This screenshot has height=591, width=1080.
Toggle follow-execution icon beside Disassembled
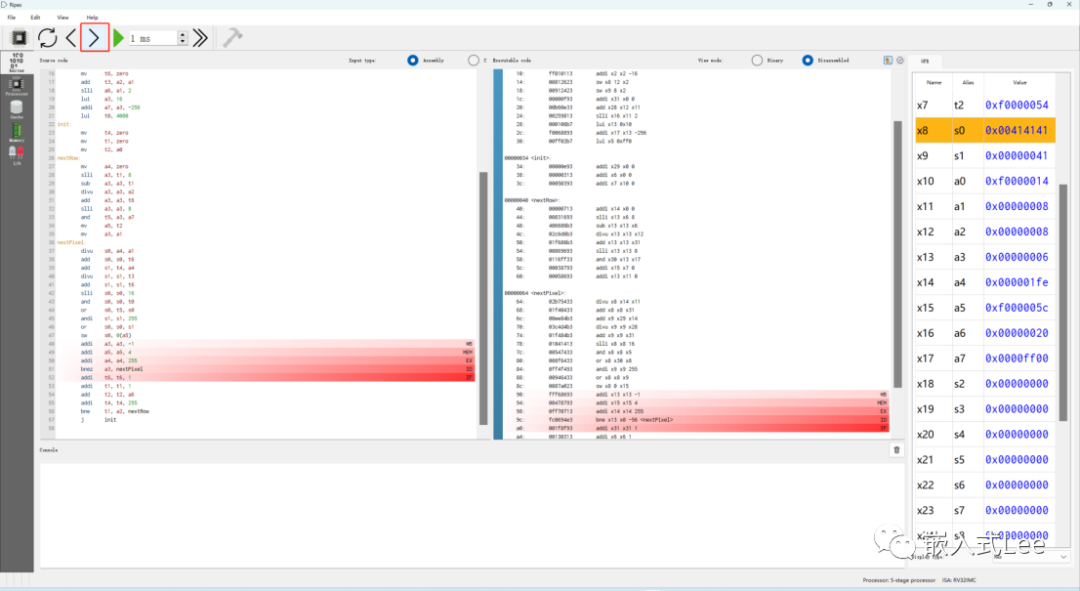pos(888,61)
